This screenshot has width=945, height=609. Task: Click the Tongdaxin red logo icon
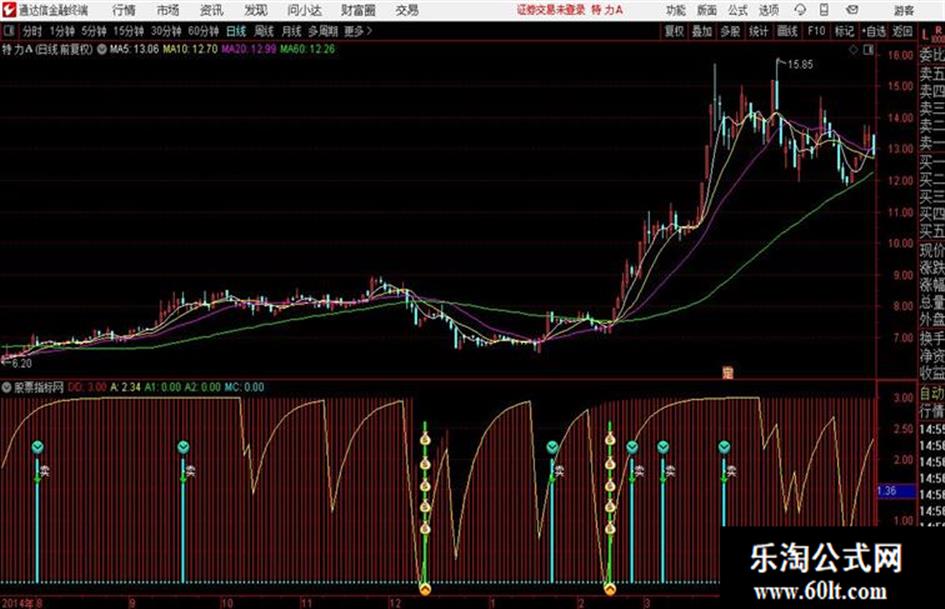(x=9, y=10)
